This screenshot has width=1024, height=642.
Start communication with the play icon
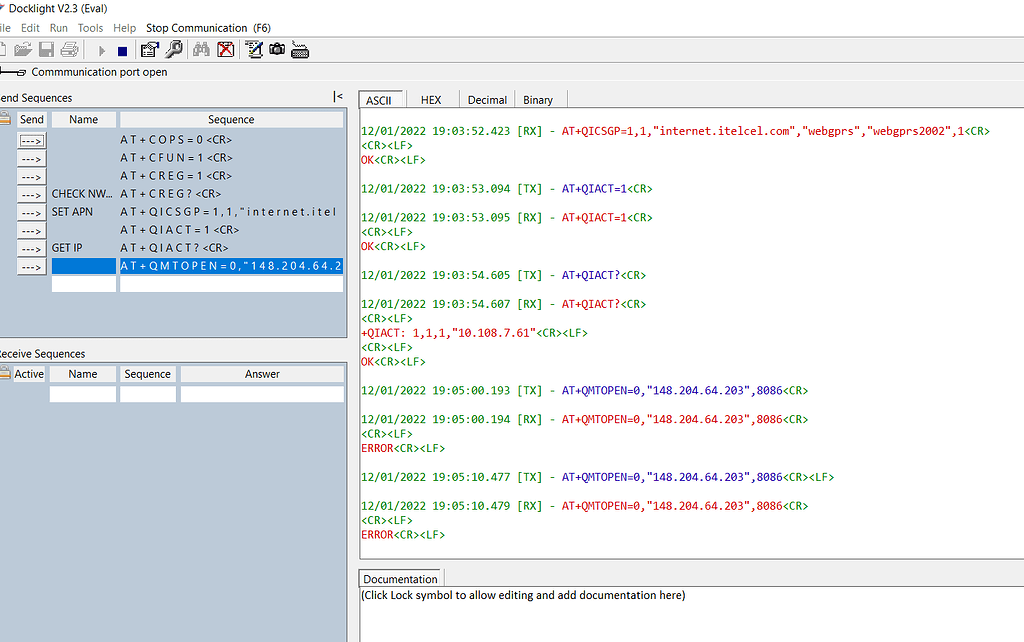tap(102, 49)
